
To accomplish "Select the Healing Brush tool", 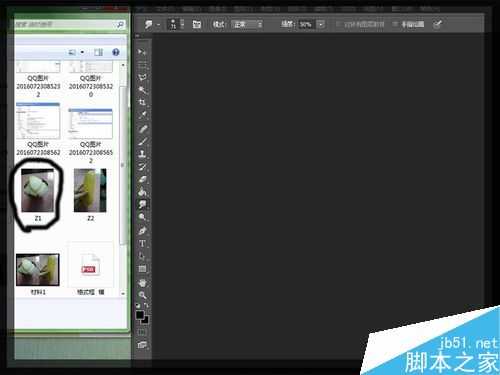I will click(142, 129).
